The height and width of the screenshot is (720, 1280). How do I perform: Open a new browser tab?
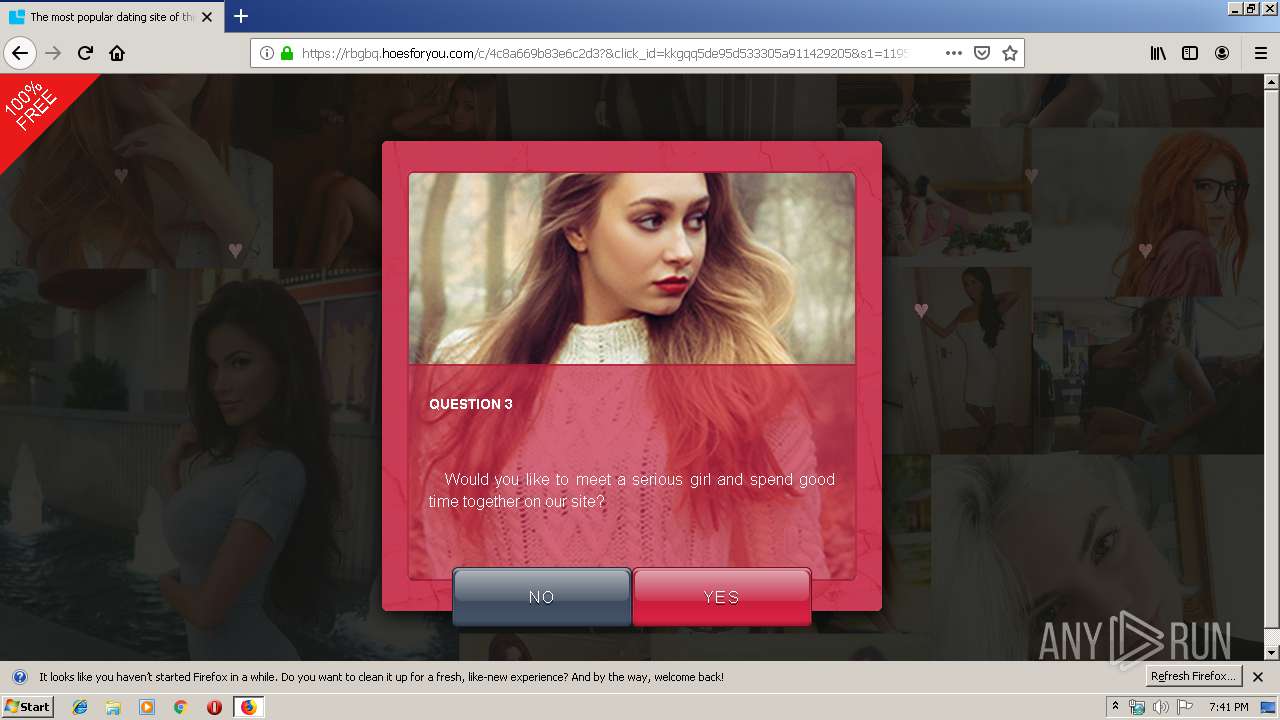click(241, 16)
